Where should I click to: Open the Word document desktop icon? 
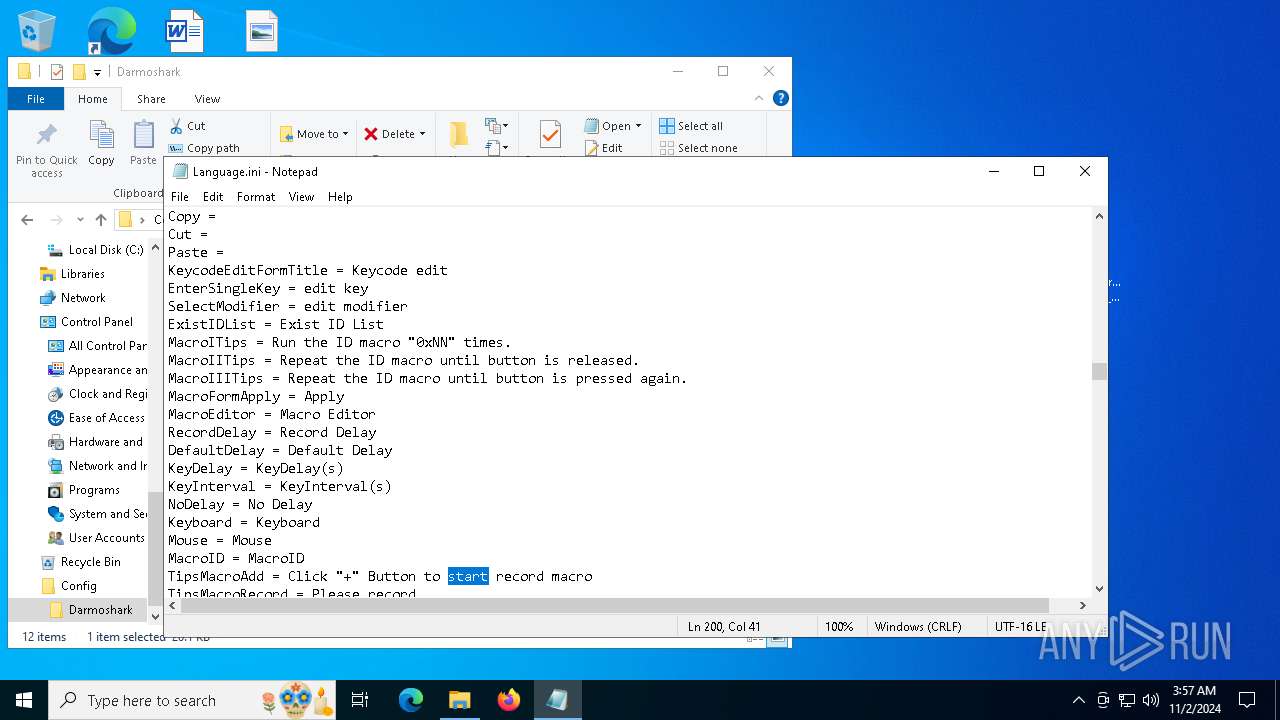click(x=184, y=31)
